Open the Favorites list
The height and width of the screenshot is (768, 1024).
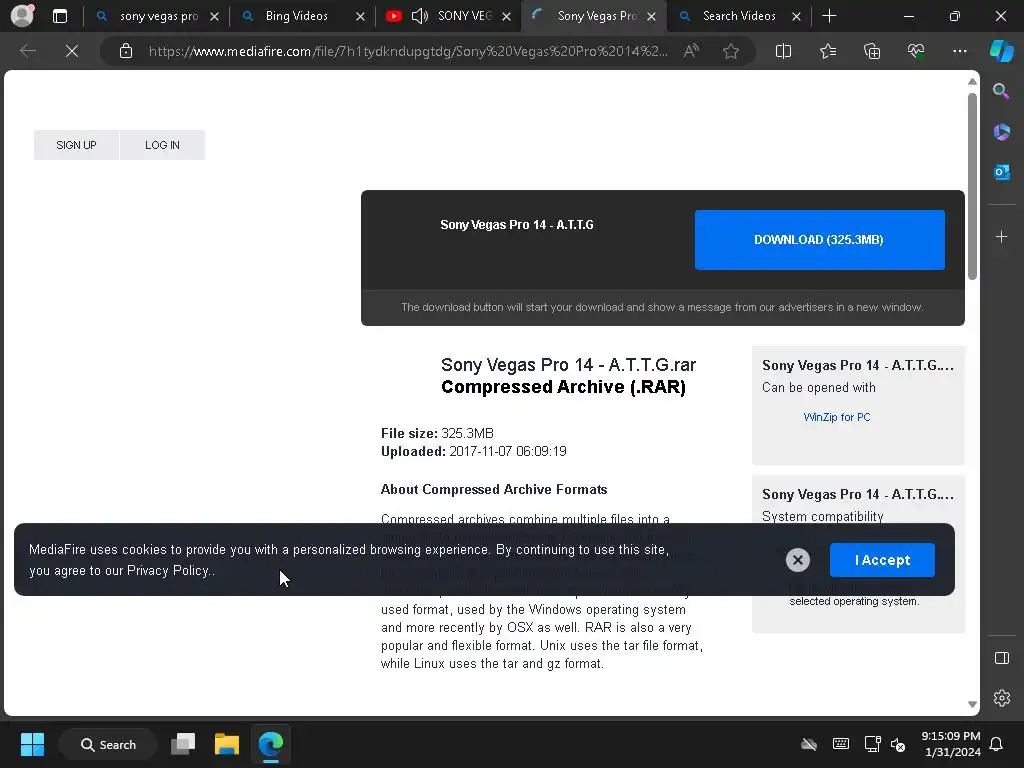click(x=827, y=51)
